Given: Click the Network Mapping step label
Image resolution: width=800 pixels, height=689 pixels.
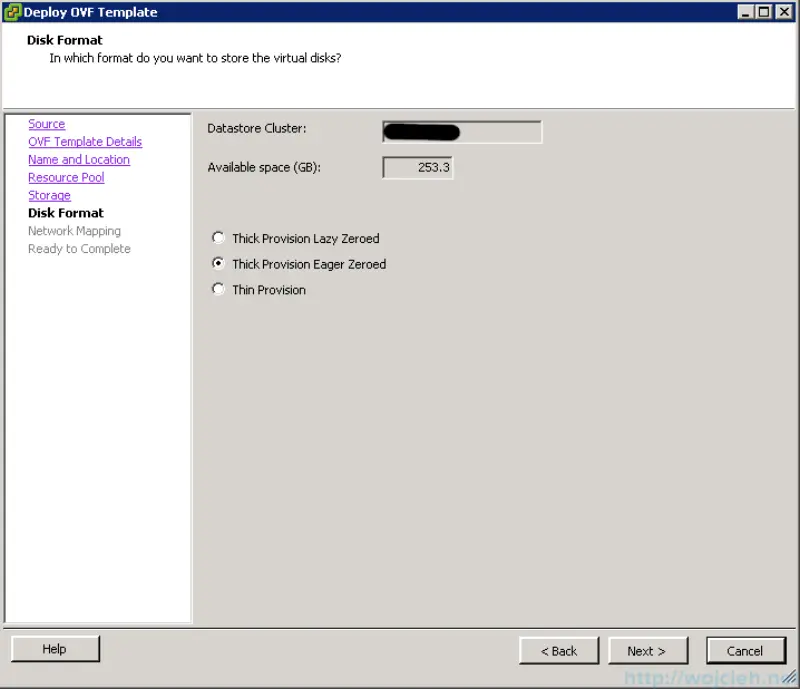Looking at the screenshot, I should click(74, 230).
